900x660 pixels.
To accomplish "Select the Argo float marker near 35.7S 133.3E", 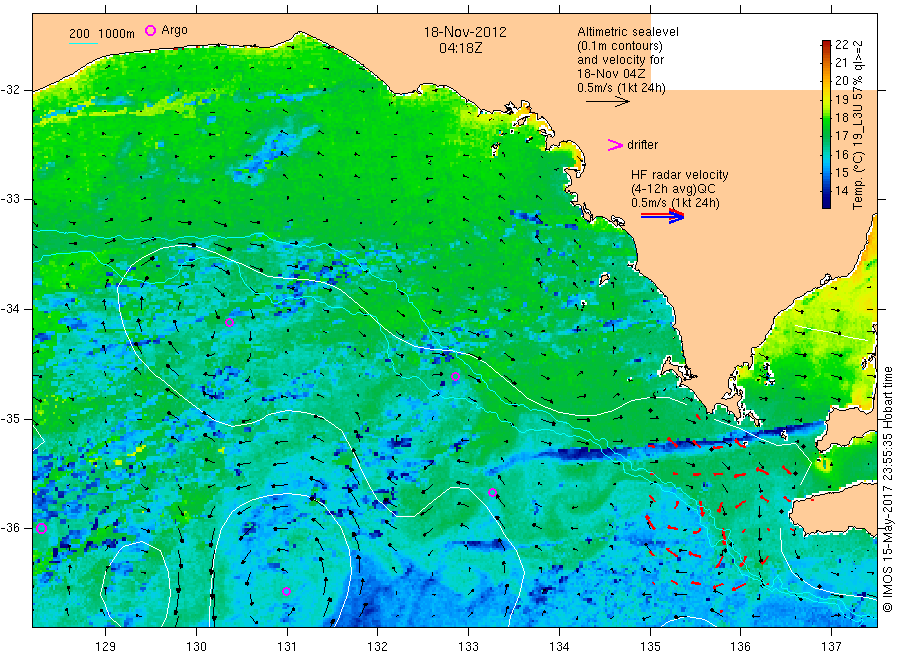I will pyautogui.click(x=492, y=492).
